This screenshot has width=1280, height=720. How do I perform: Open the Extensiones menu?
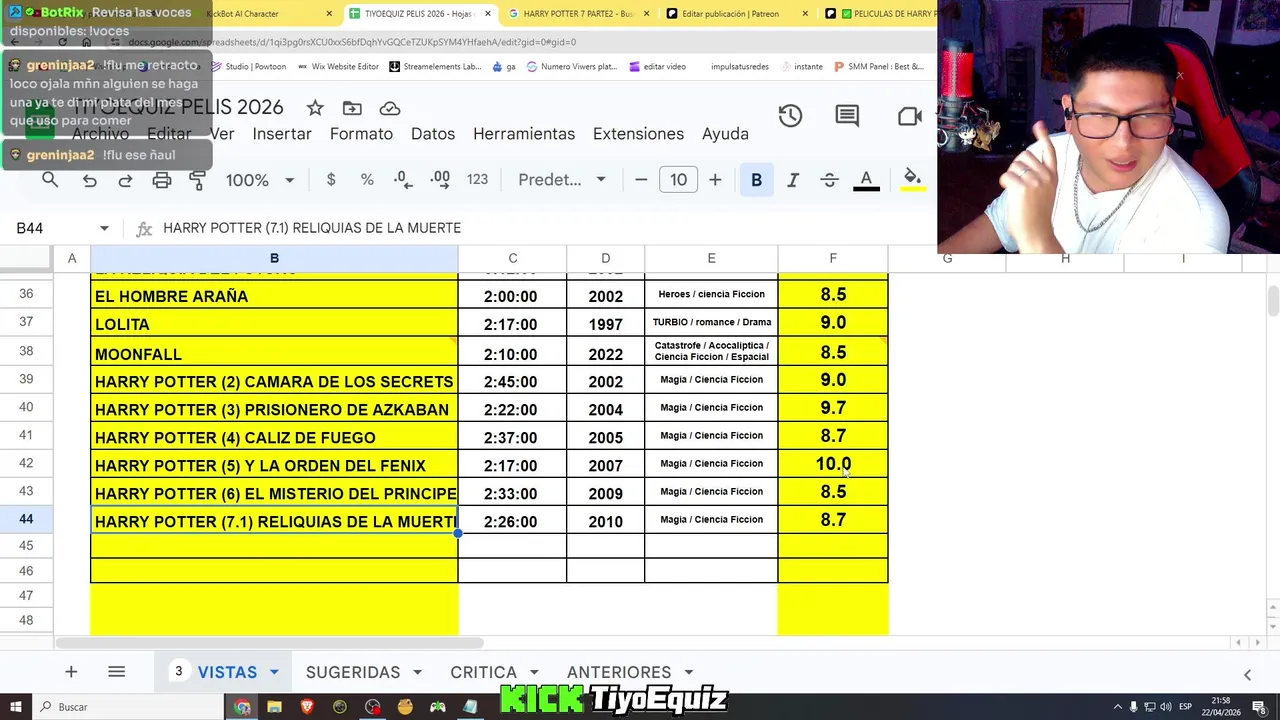pos(638,134)
